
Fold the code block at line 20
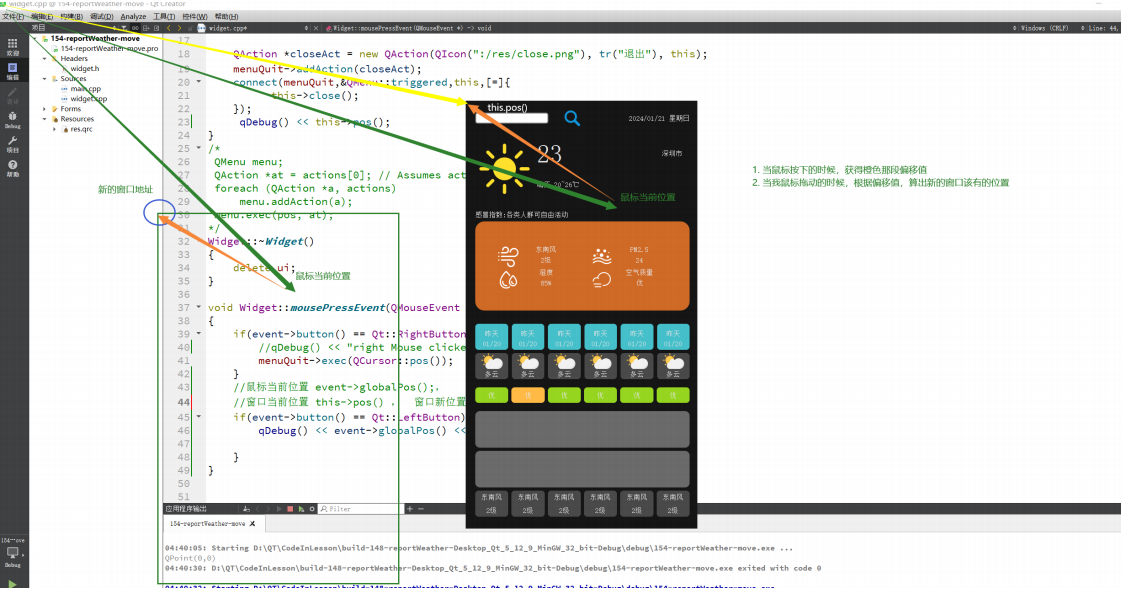pyautogui.click(x=199, y=82)
